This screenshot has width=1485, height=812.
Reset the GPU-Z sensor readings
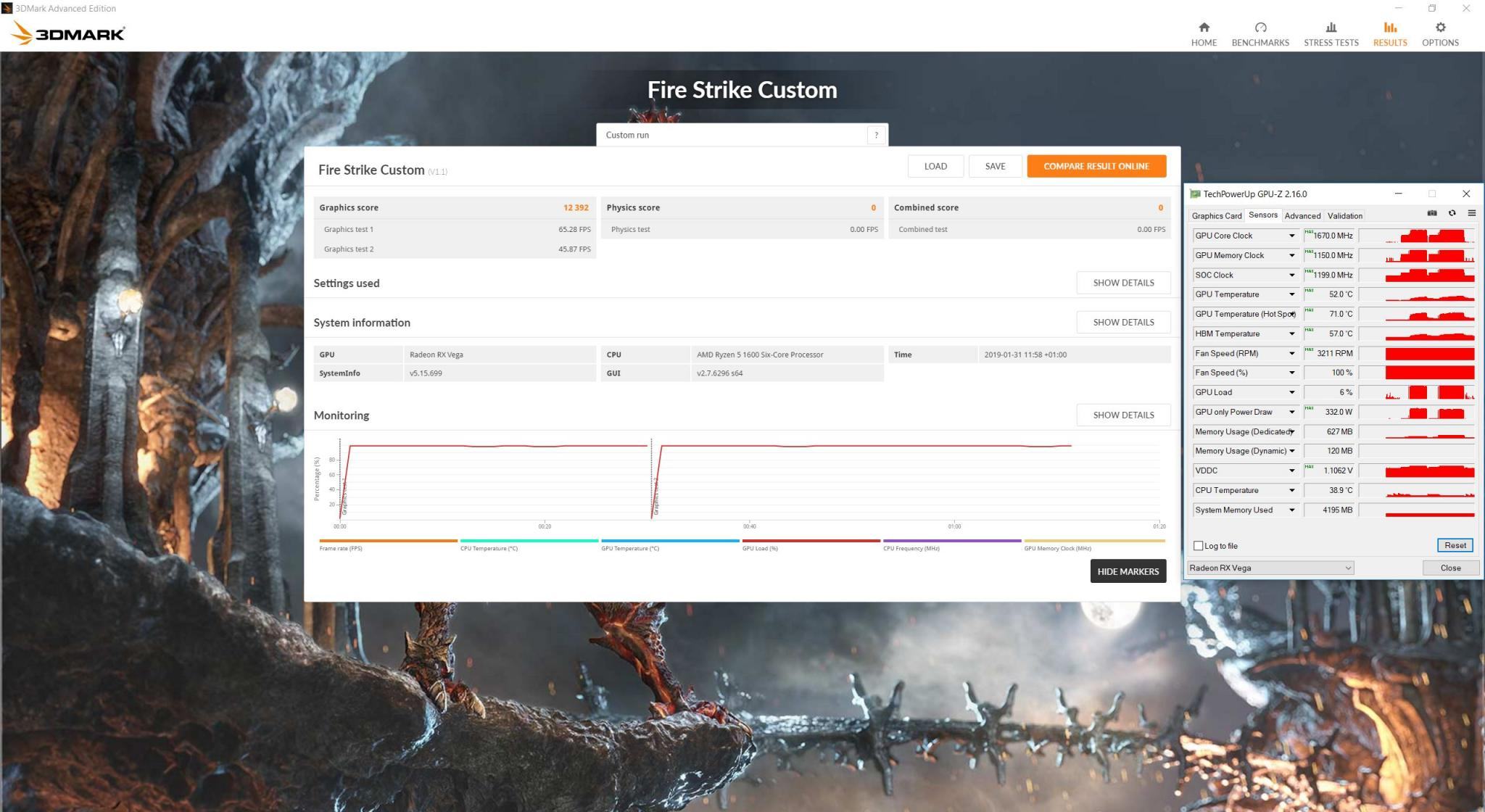pos(1455,545)
